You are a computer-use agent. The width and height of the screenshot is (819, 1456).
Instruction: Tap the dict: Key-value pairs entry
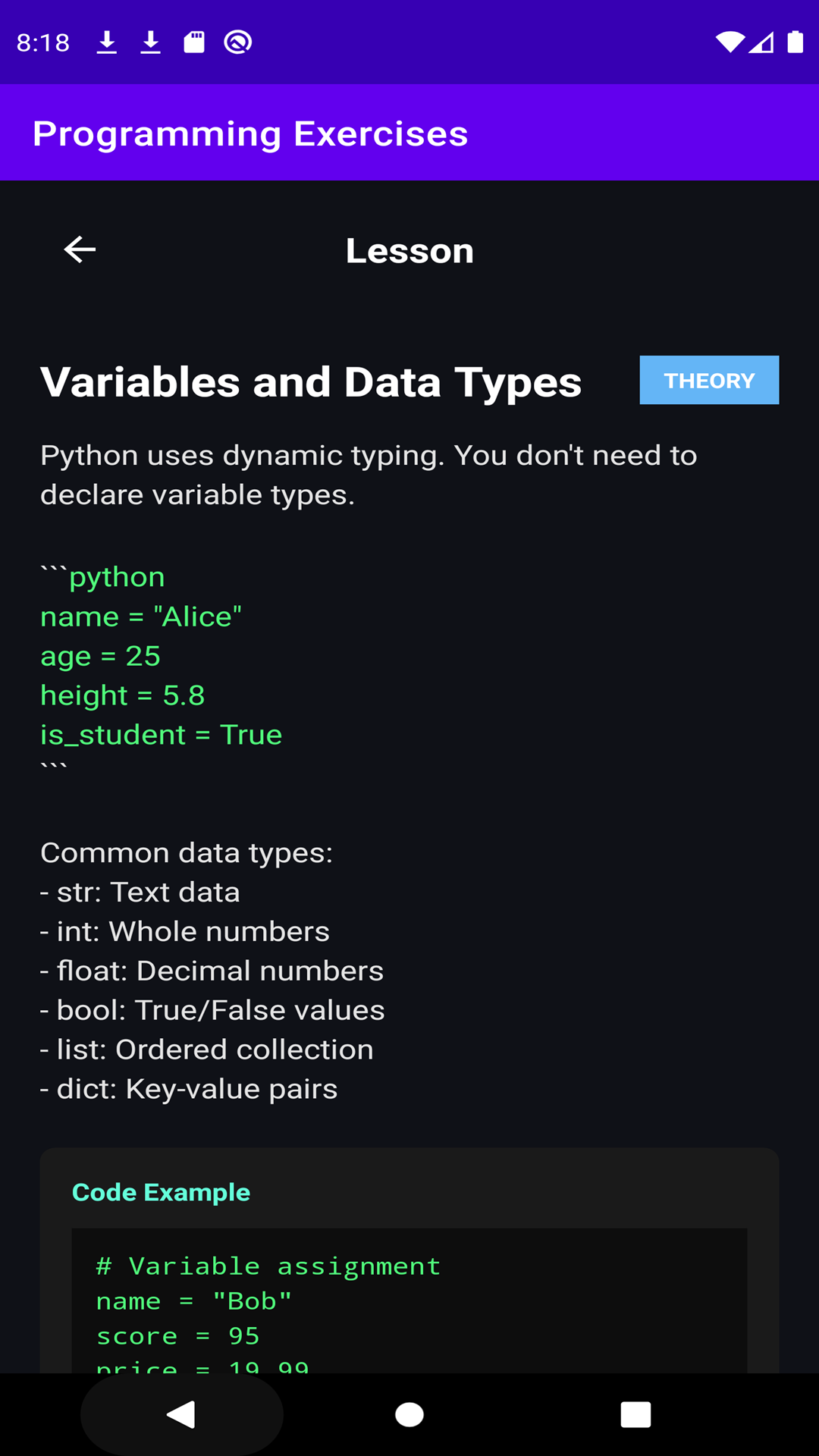coord(189,1089)
